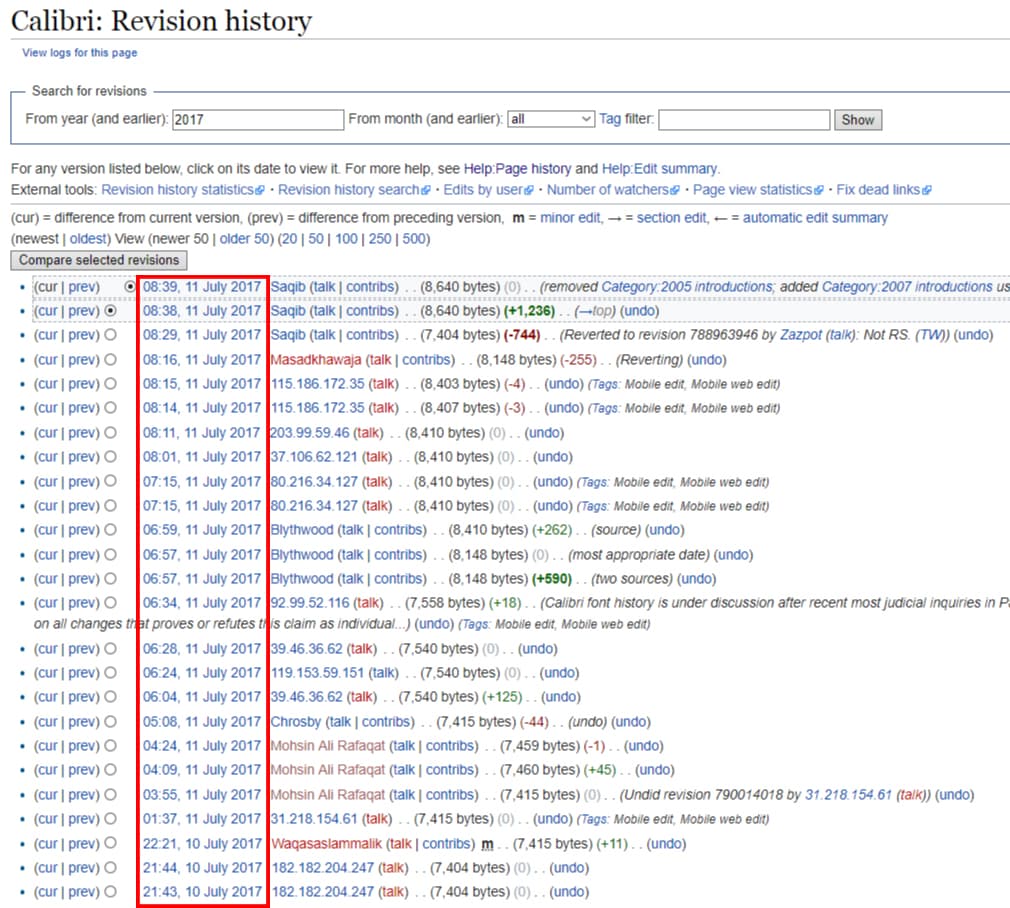Open Revision history search external tool

click(x=354, y=190)
